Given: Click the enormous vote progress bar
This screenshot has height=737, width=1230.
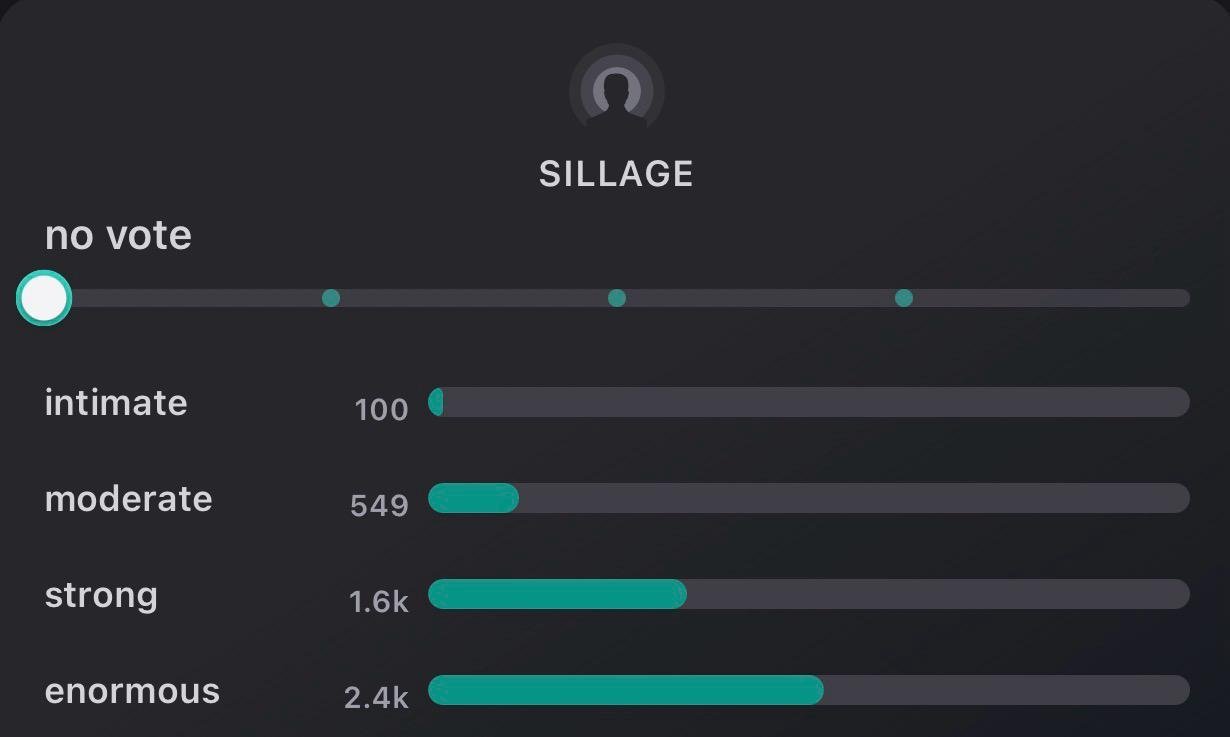Looking at the screenshot, I should coord(808,690).
